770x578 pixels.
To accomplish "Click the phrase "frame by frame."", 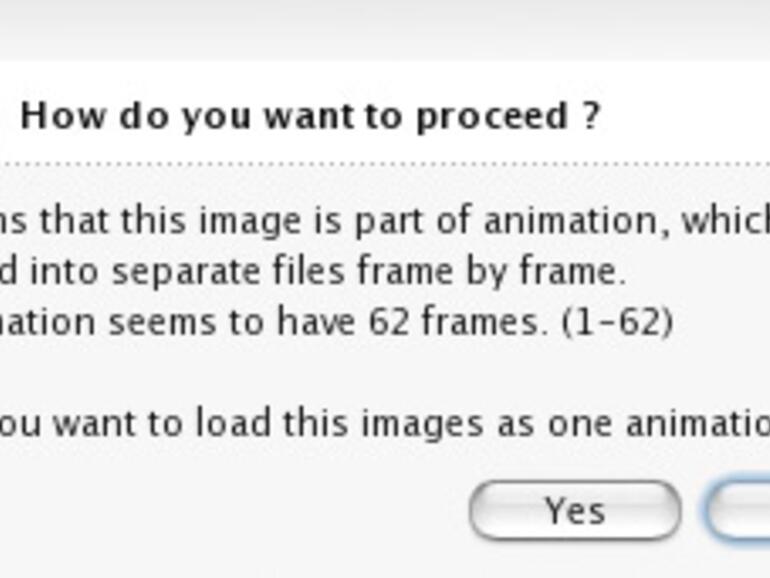I will coord(520,271).
